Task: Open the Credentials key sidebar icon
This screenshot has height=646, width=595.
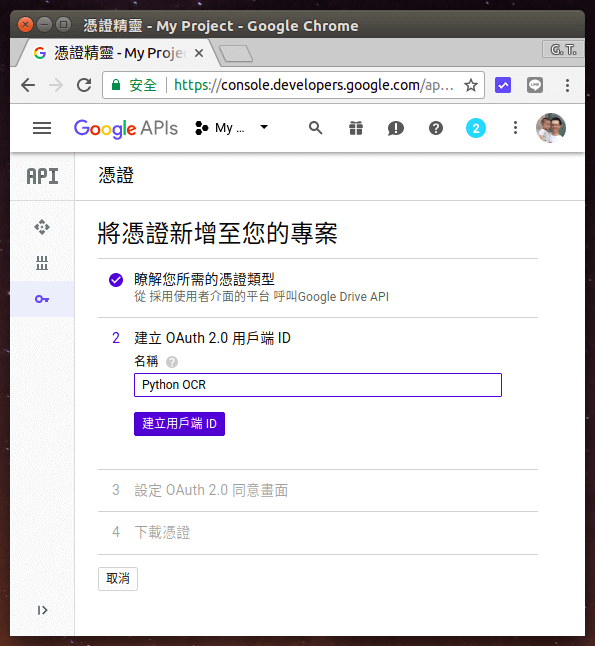Action: point(42,299)
